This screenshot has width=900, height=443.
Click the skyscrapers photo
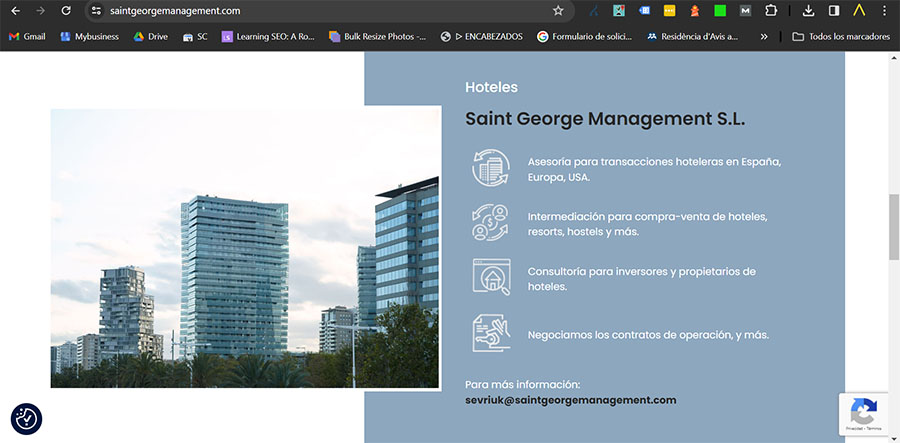245,248
